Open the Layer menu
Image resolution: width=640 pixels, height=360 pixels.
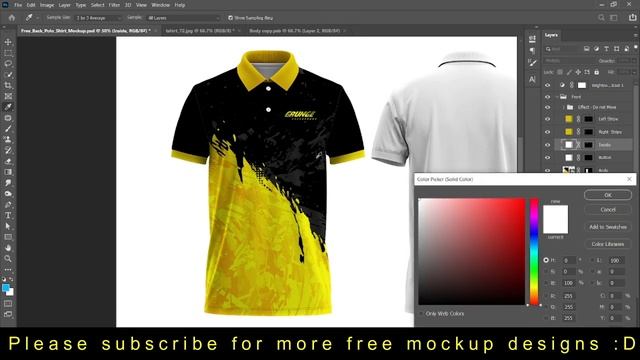point(64,5)
